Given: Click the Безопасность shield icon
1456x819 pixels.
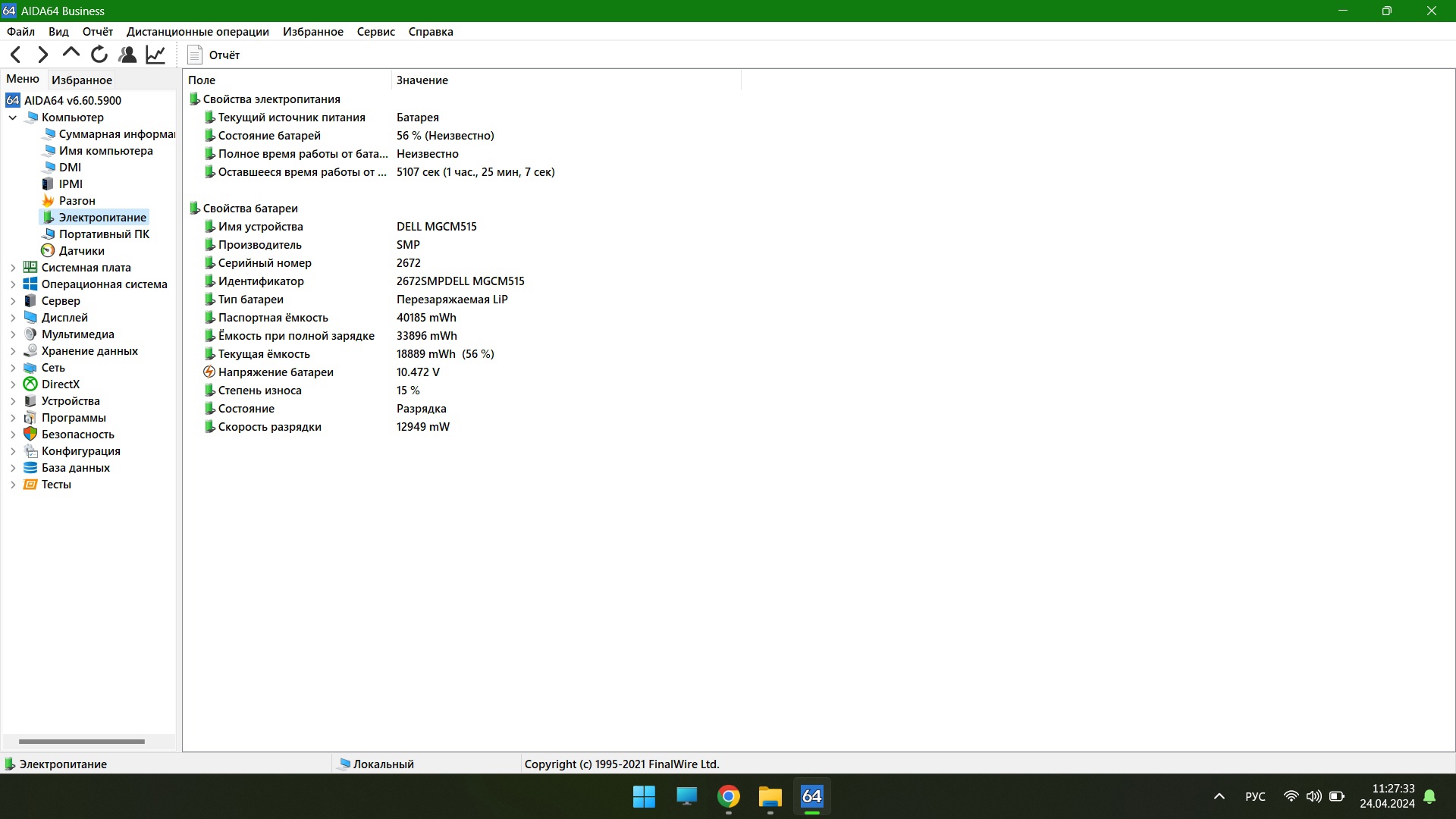Looking at the screenshot, I should click(x=30, y=435).
